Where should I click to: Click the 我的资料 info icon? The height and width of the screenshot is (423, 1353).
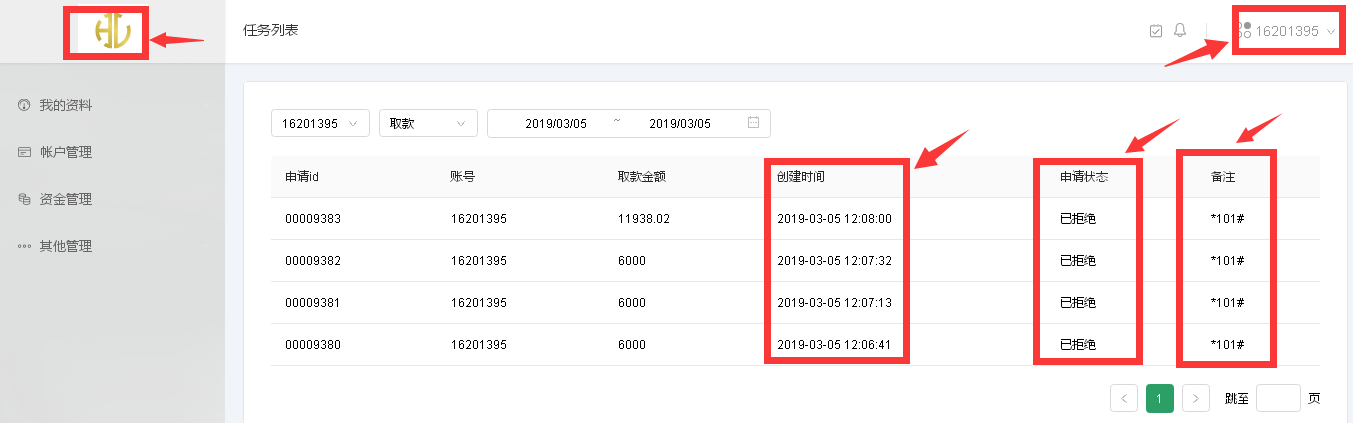[24, 106]
